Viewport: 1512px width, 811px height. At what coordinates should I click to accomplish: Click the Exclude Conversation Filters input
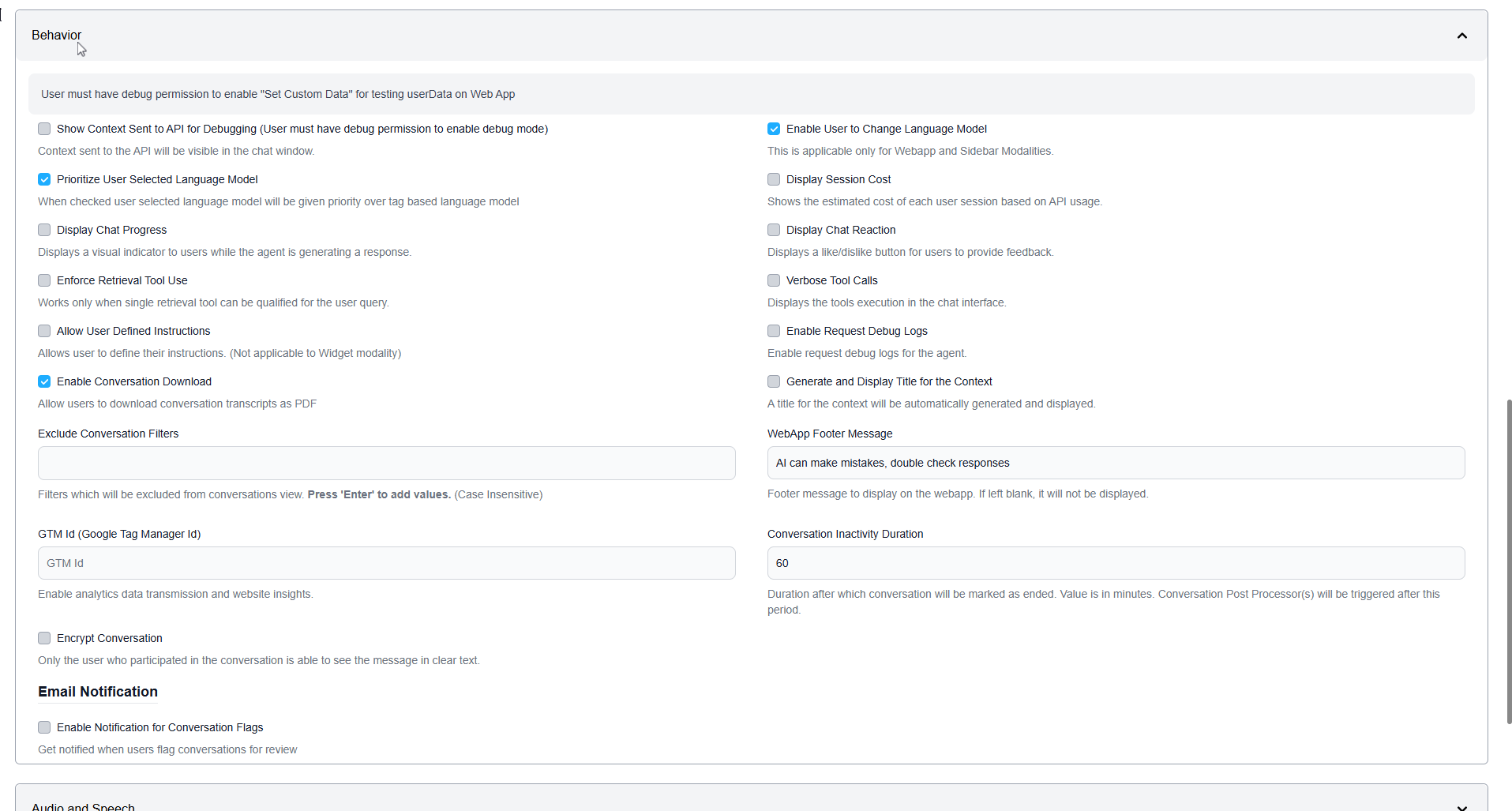386,463
